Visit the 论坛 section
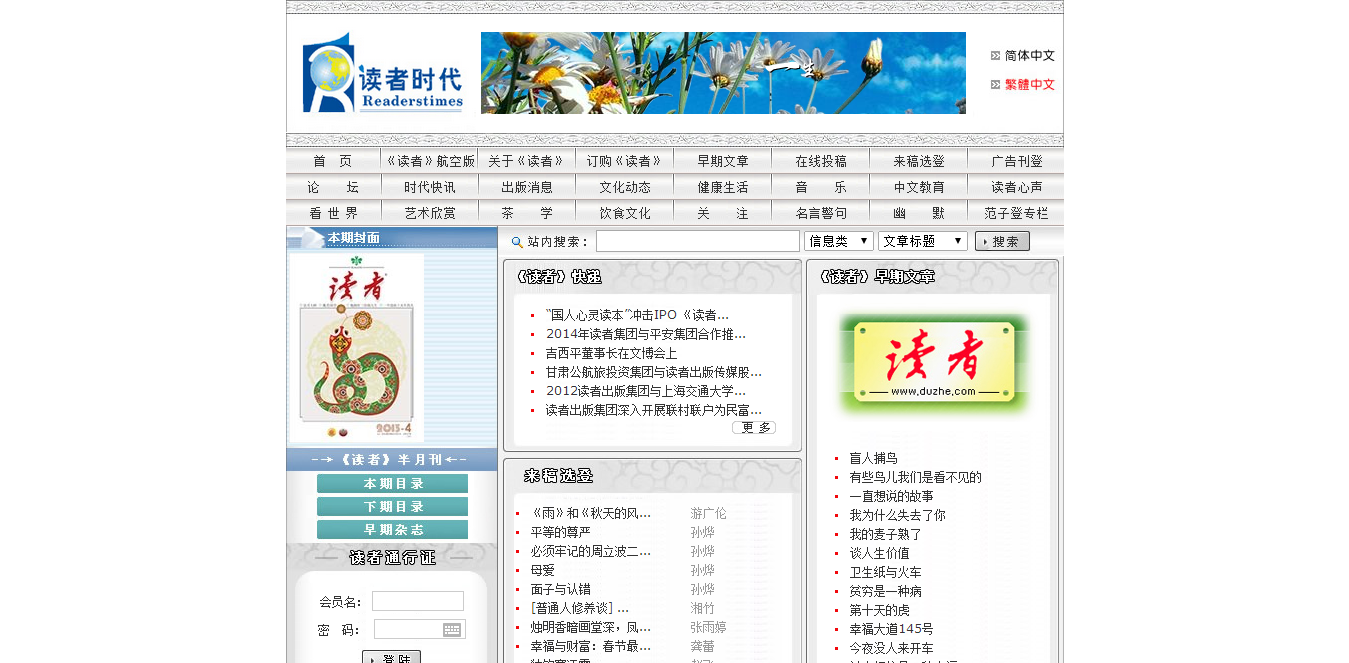Screen dimensions: 1349x663 click(333, 187)
